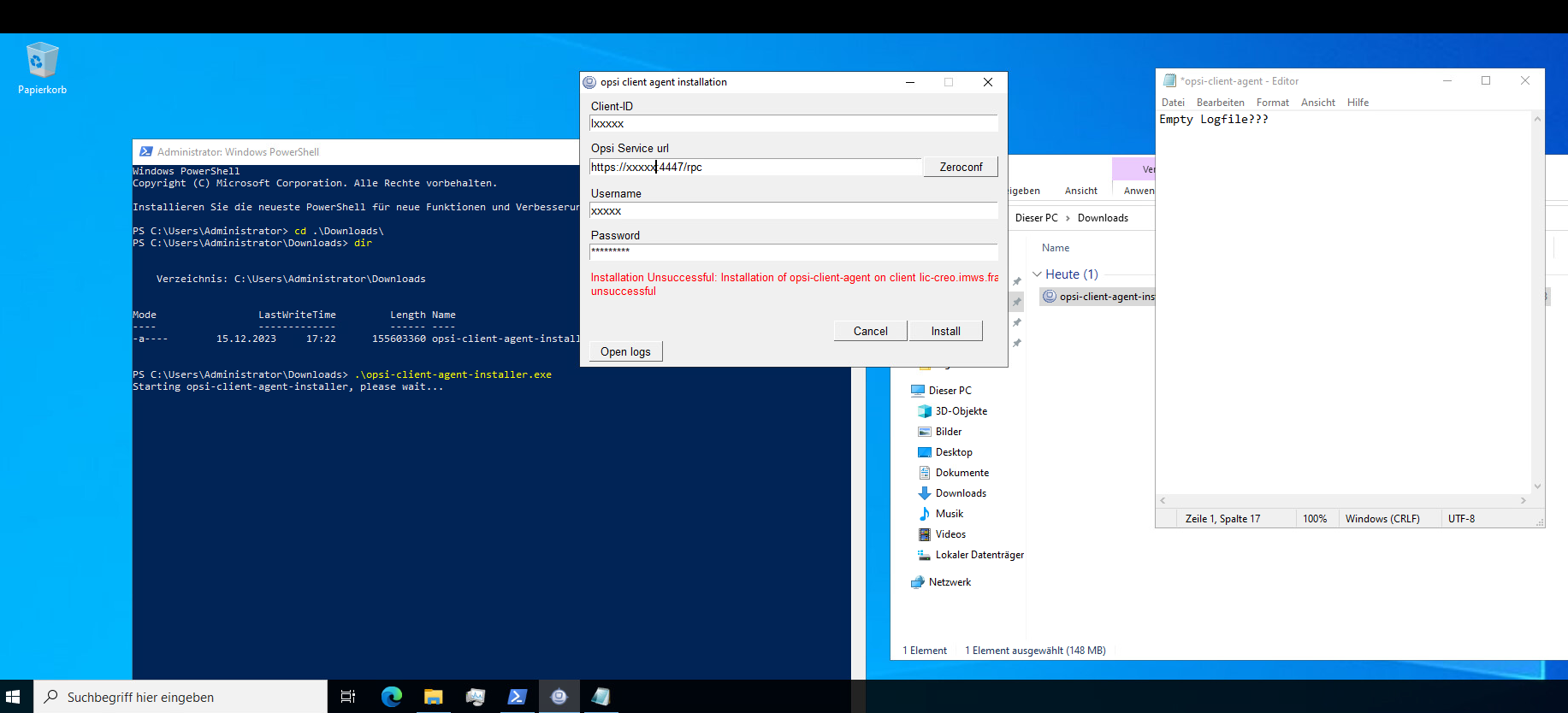Click taskbar search box Suchbegriff hier eingeben
The width and height of the screenshot is (1568, 713).
point(180,697)
